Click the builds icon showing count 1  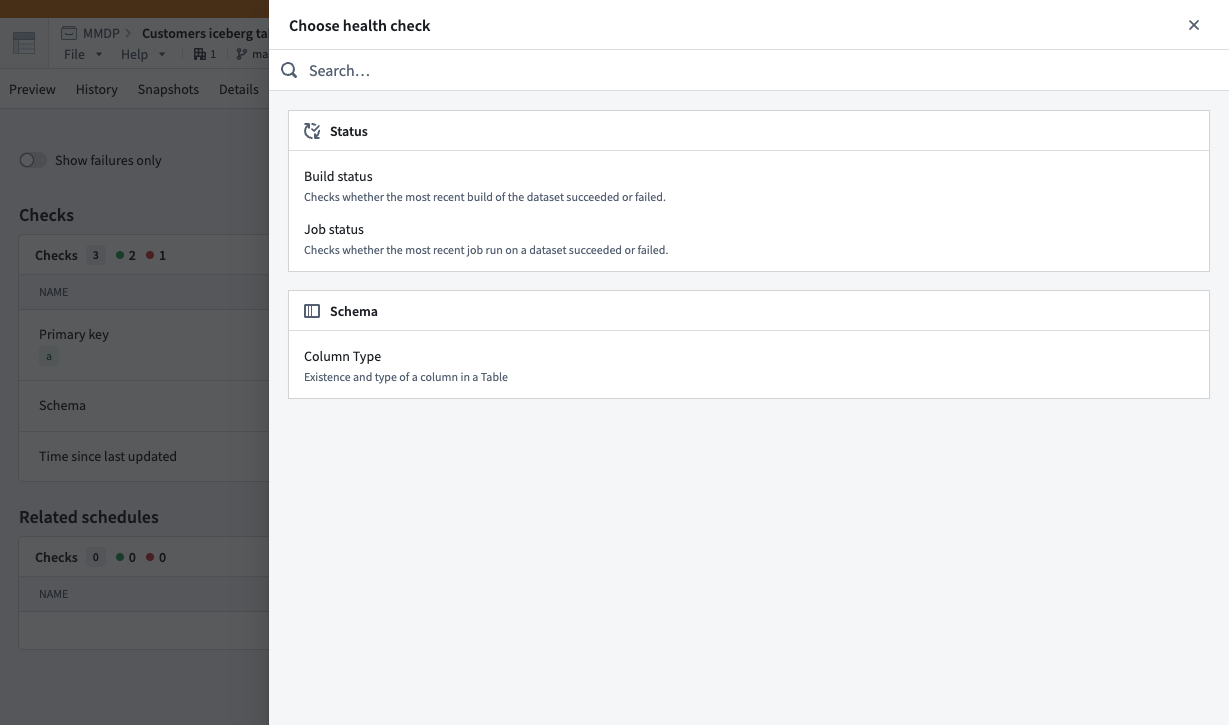click(x=199, y=53)
